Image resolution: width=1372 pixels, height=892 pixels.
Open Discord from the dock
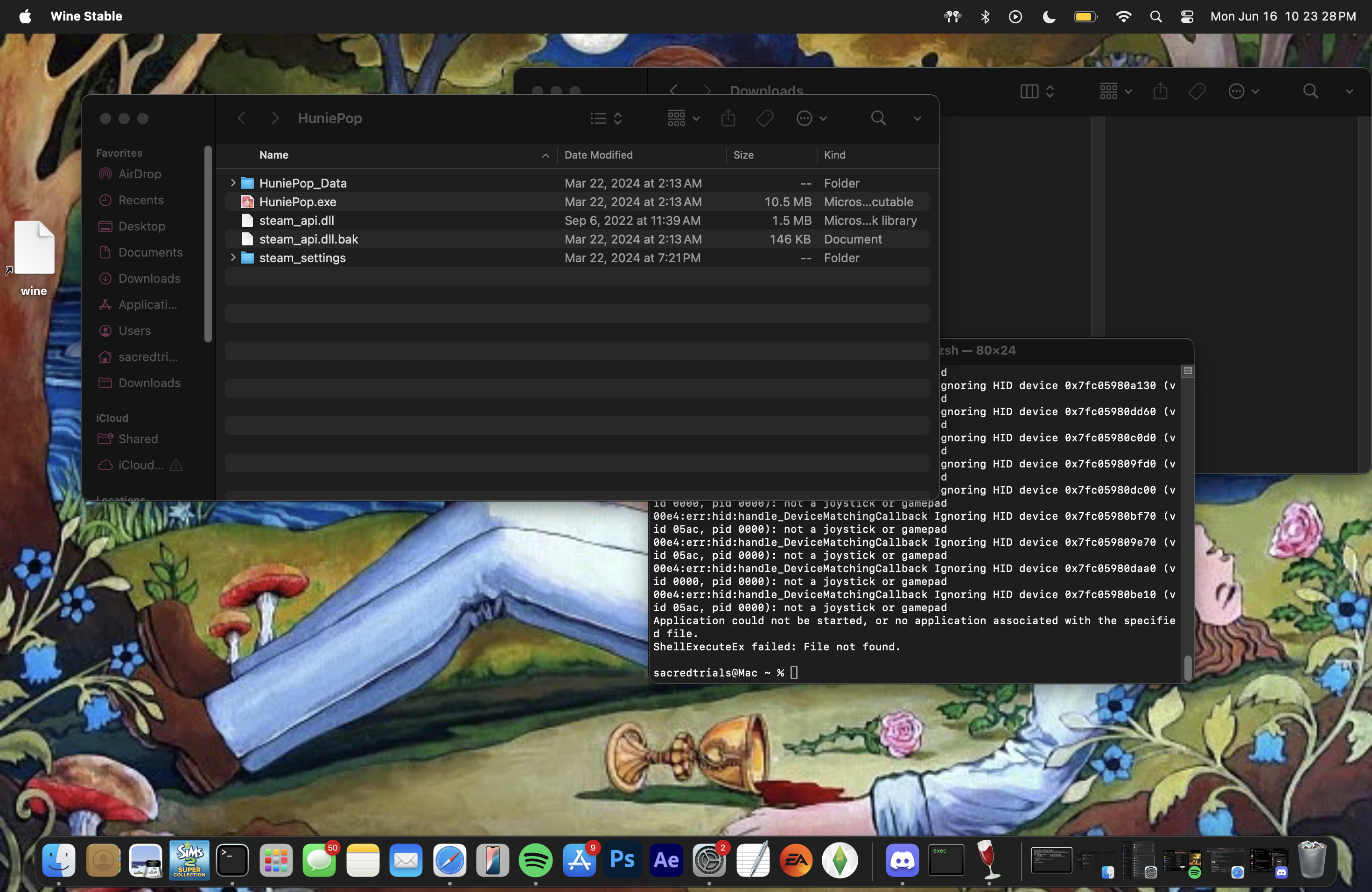point(902,860)
